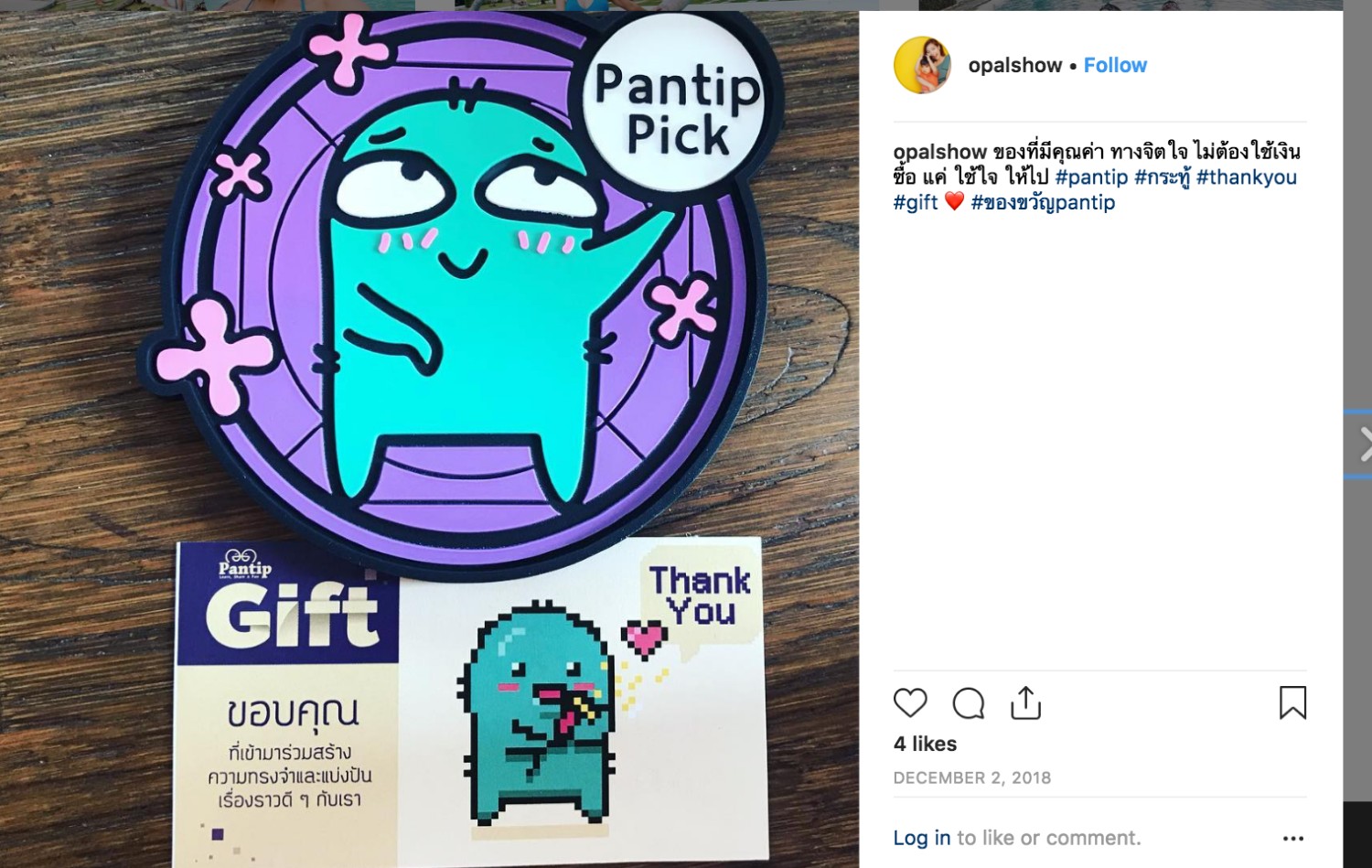Save the post with the bookmark icon

[x=1292, y=702]
